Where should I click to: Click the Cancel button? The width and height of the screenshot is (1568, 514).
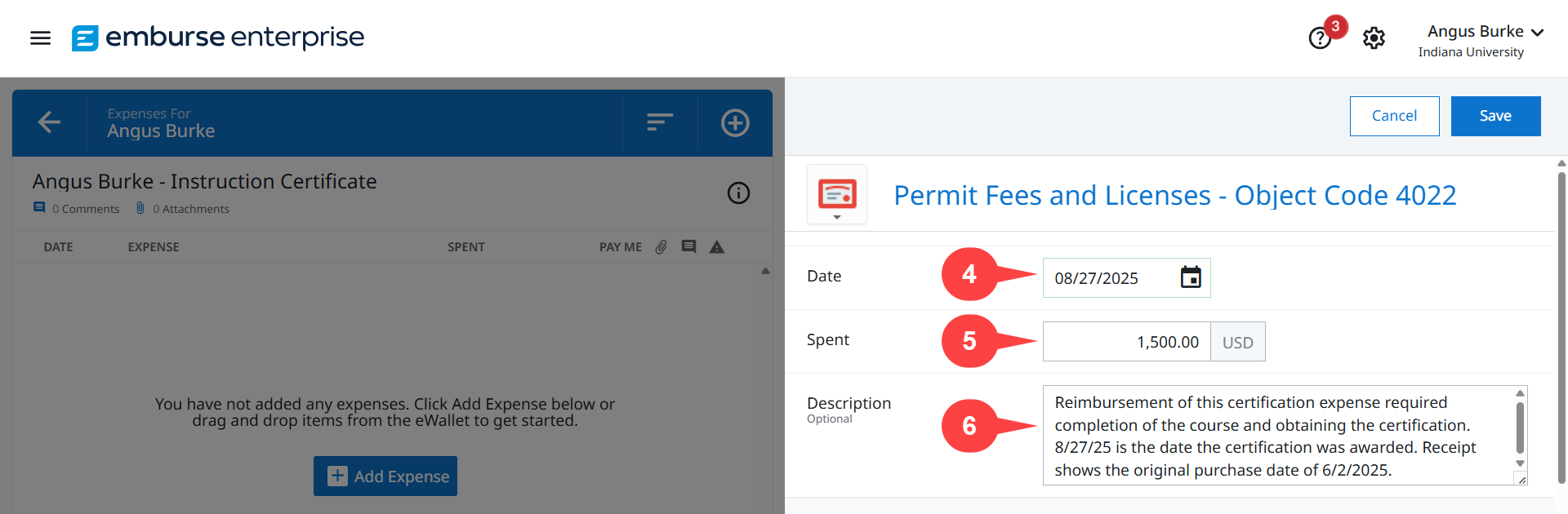[1394, 116]
